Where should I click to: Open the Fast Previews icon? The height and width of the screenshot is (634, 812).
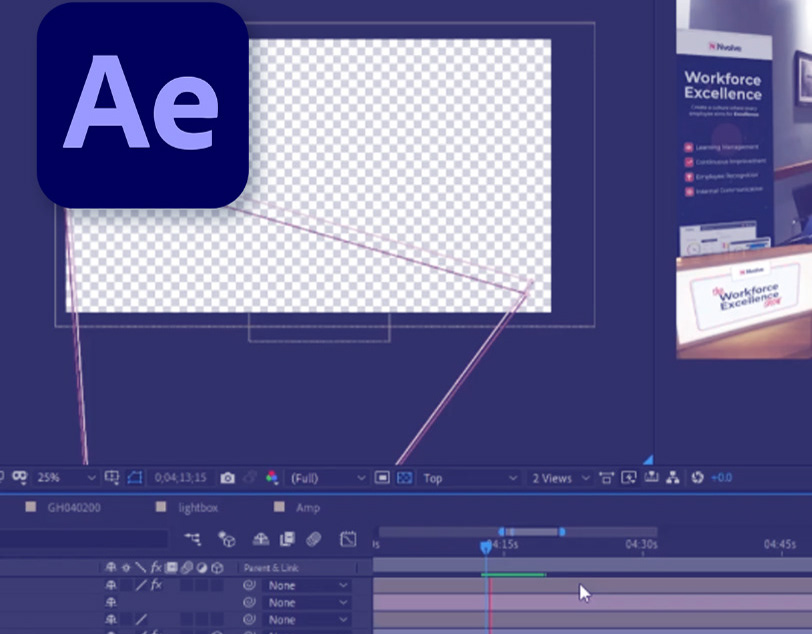pos(629,478)
